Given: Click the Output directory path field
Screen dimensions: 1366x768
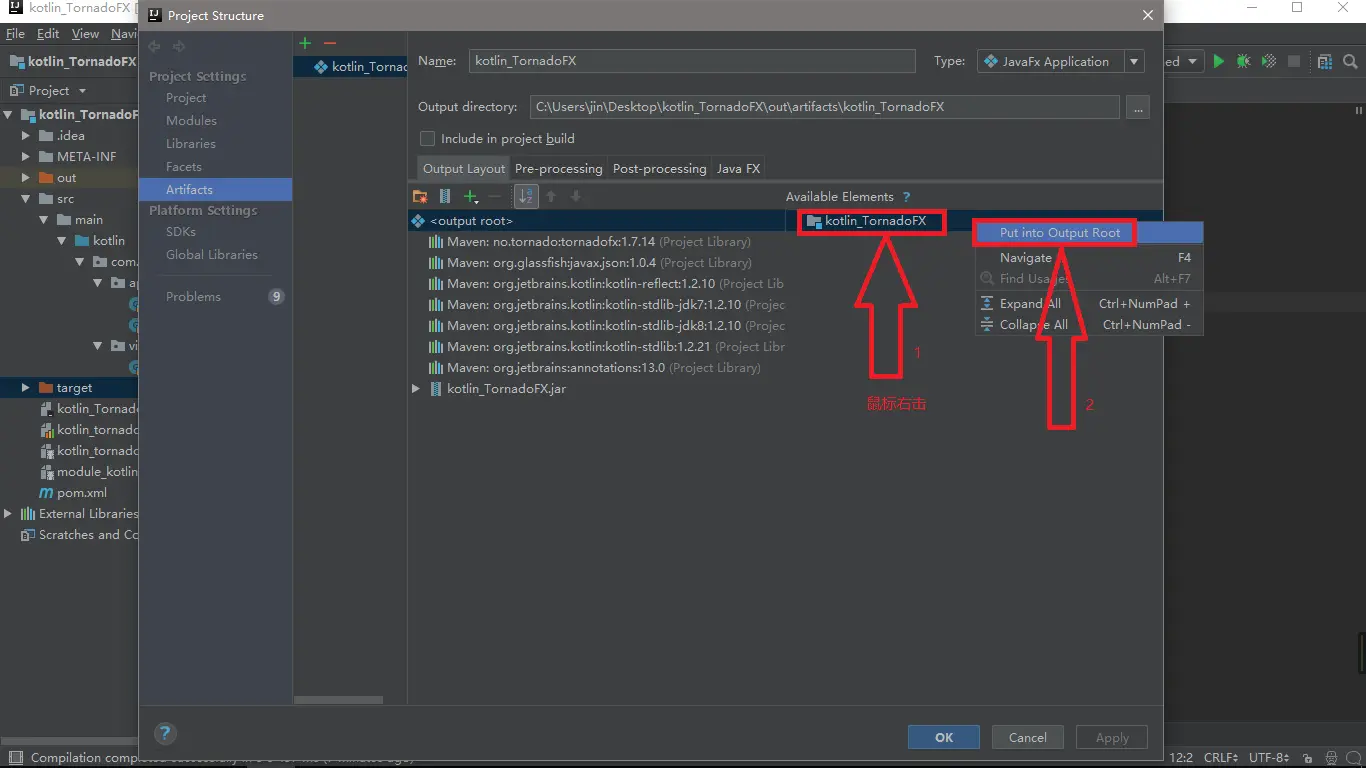Looking at the screenshot, I should coord(825,107).
